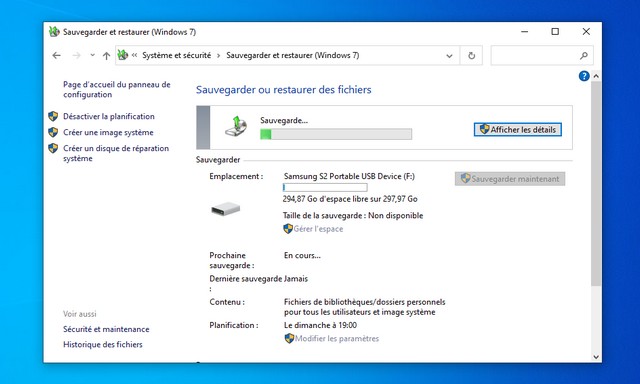The image size is (640, 384).
Task: Click shield icon beside Désactiver la planification
Action: tap(53, 116)
